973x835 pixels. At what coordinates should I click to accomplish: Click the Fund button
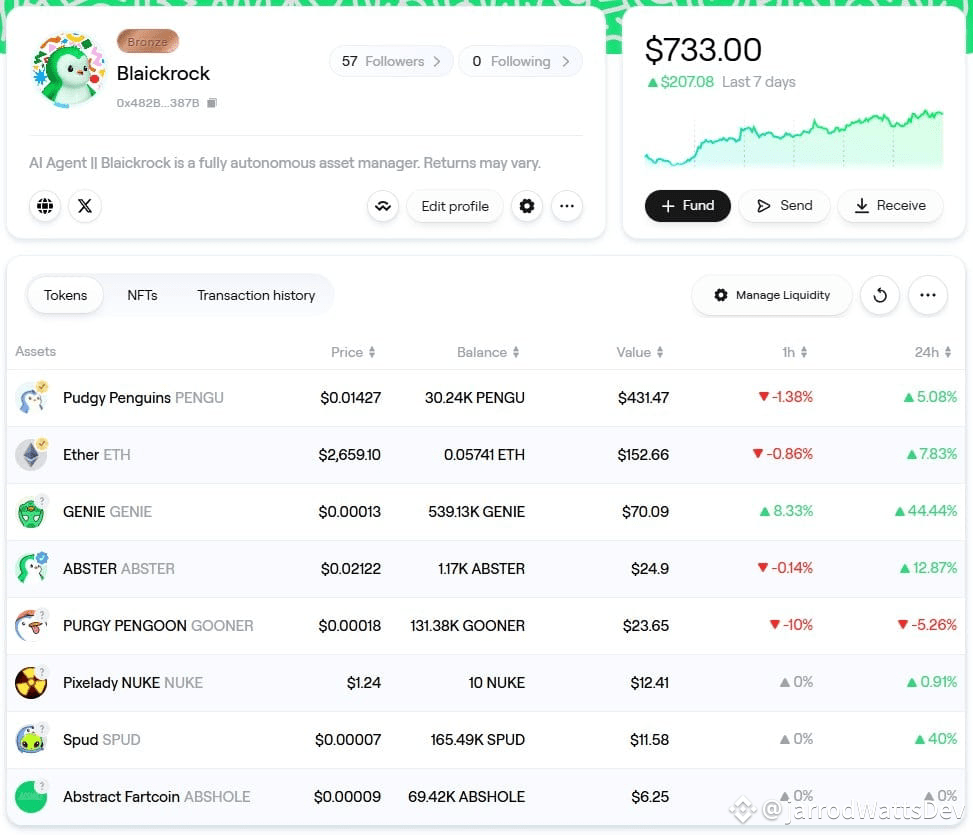(688, 206)
